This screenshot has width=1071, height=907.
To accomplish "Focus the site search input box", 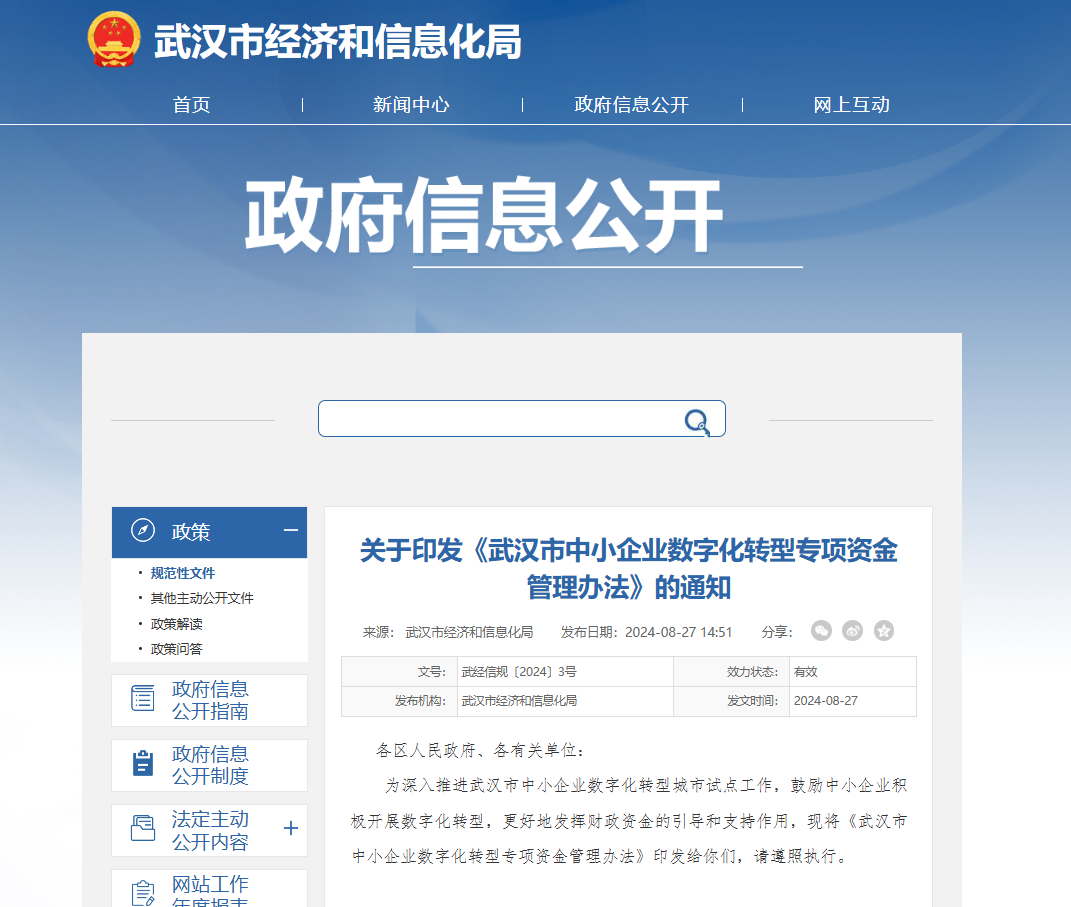I will tap(500, 419).
